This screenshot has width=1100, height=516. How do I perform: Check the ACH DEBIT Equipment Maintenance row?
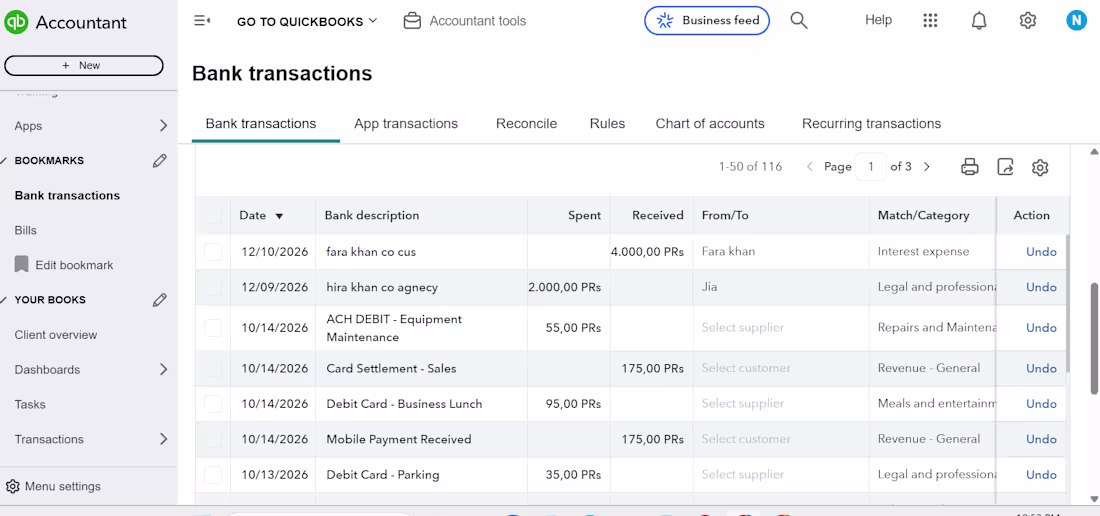click(213, 327)
